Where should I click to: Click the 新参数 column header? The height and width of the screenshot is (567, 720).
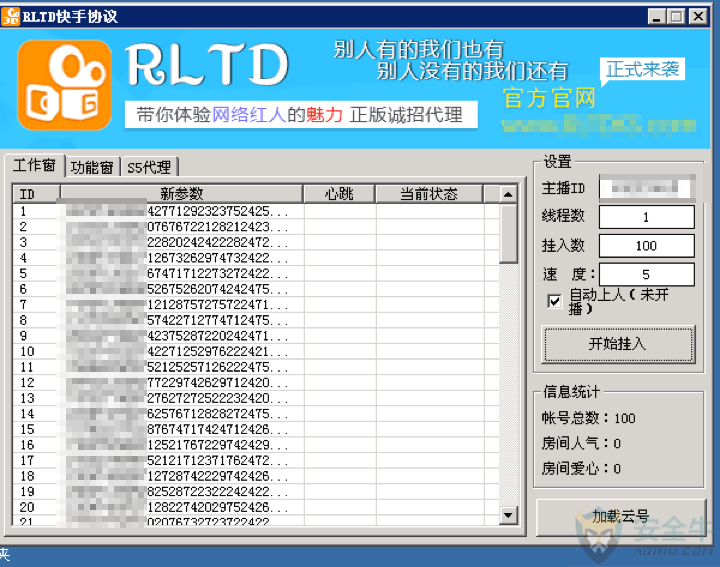(x=181, y=194)
